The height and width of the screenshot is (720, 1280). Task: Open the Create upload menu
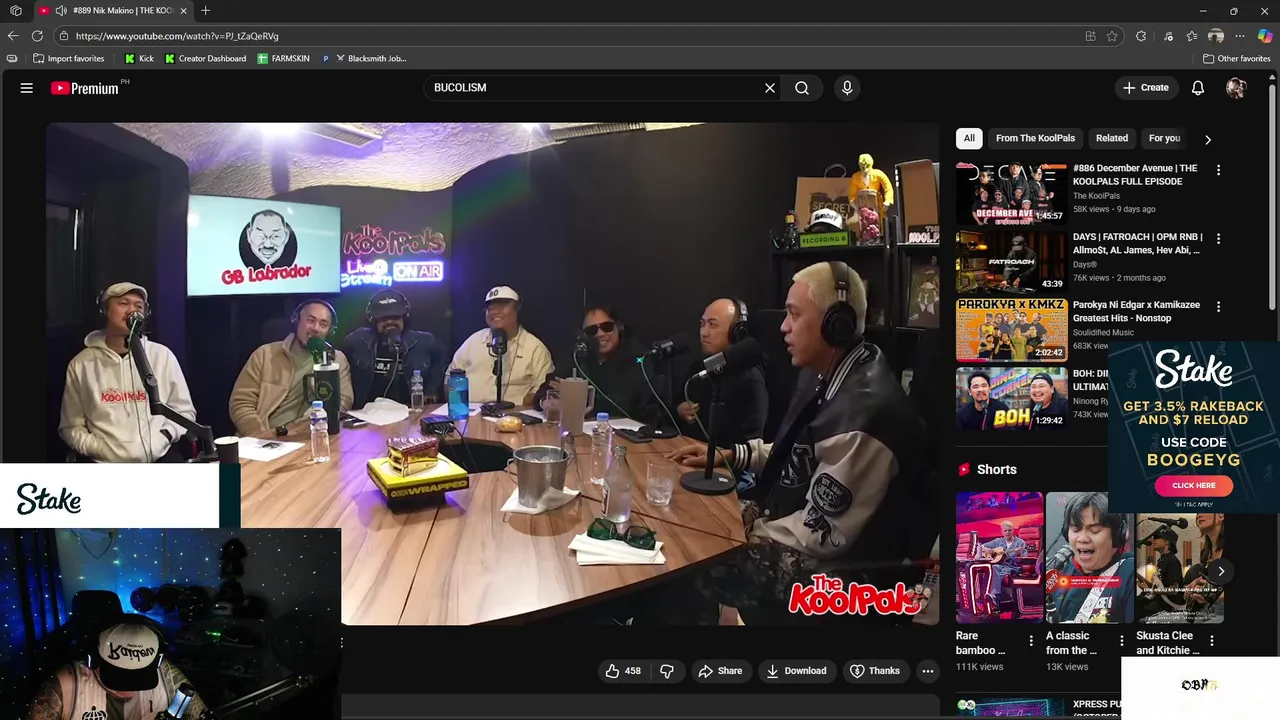1146,88
